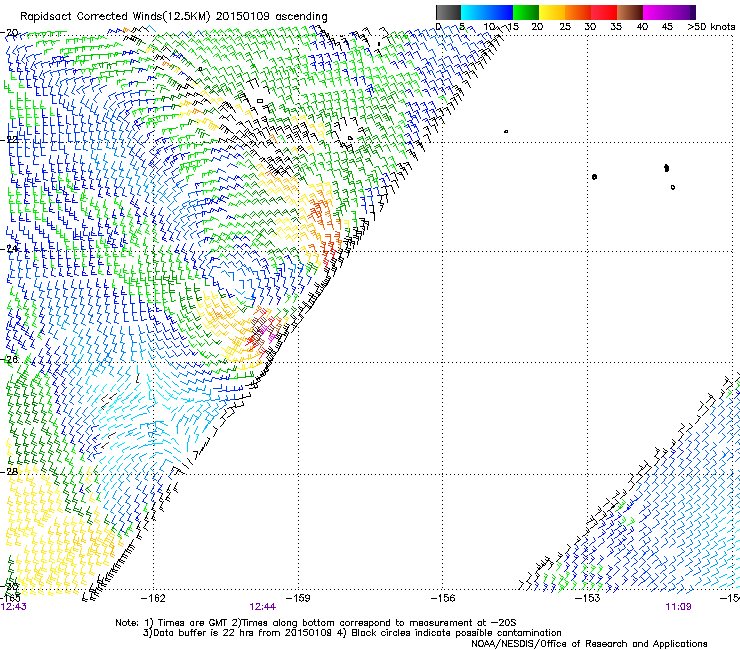
Task: Click the '-24' latitude axis label
Action: coord(9,249)
